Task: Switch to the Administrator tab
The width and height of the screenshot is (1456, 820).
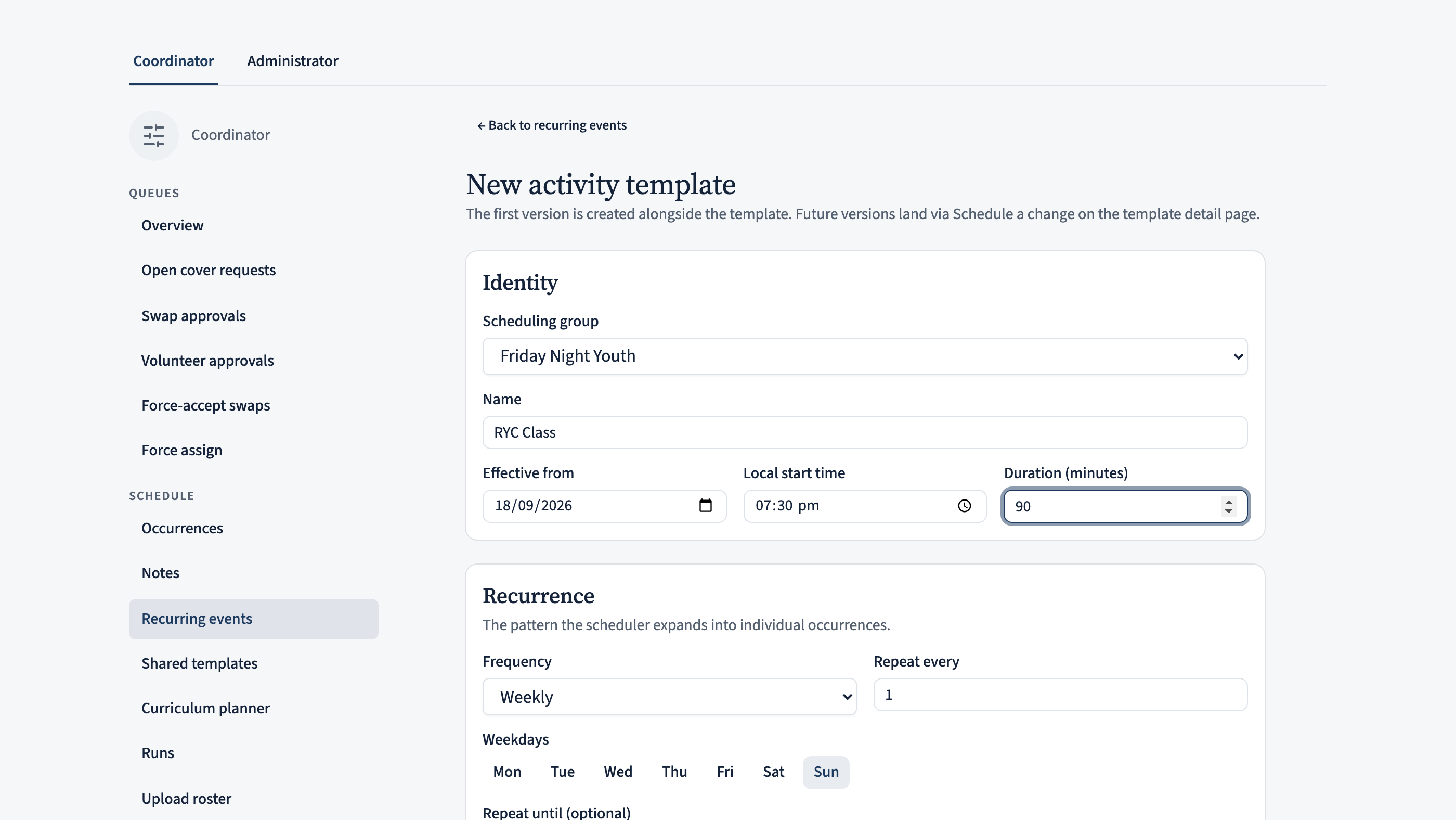Action: pyautogui.click(x=292, y=61)
